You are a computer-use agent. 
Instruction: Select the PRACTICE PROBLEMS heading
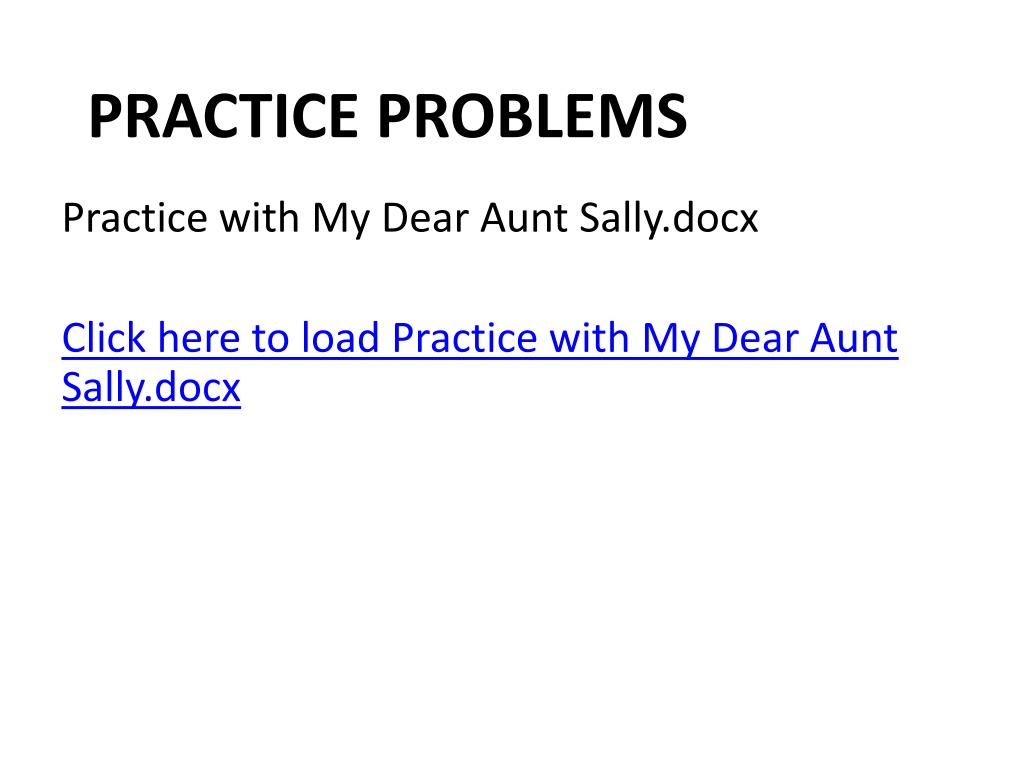coord(388,116)
